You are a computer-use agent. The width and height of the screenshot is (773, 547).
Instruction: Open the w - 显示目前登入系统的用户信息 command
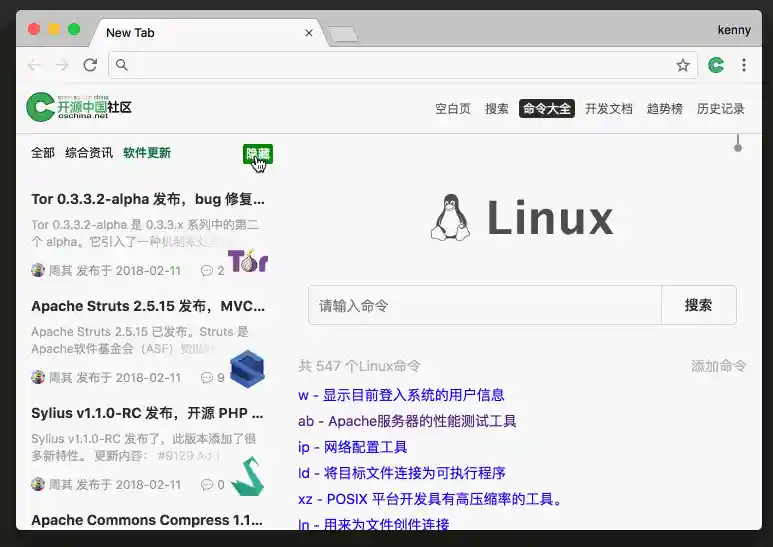tap(401, 395)
